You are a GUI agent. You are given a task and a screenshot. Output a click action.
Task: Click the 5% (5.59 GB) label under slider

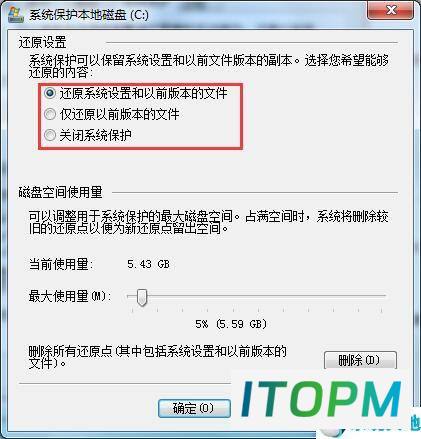[x=231, y=324]
